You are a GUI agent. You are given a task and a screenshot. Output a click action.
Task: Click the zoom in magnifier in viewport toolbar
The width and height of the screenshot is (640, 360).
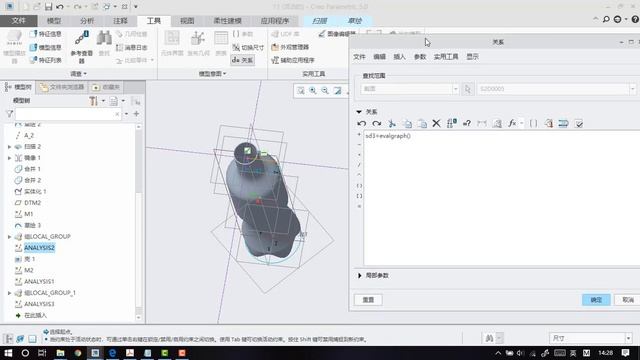click(x=313, y=91)
